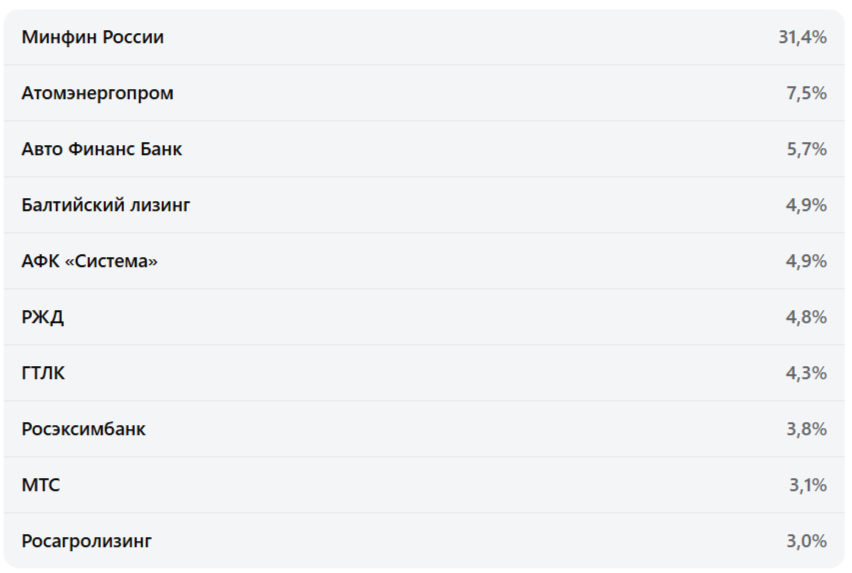Select the 4,8% percentage value

point(806,317)
